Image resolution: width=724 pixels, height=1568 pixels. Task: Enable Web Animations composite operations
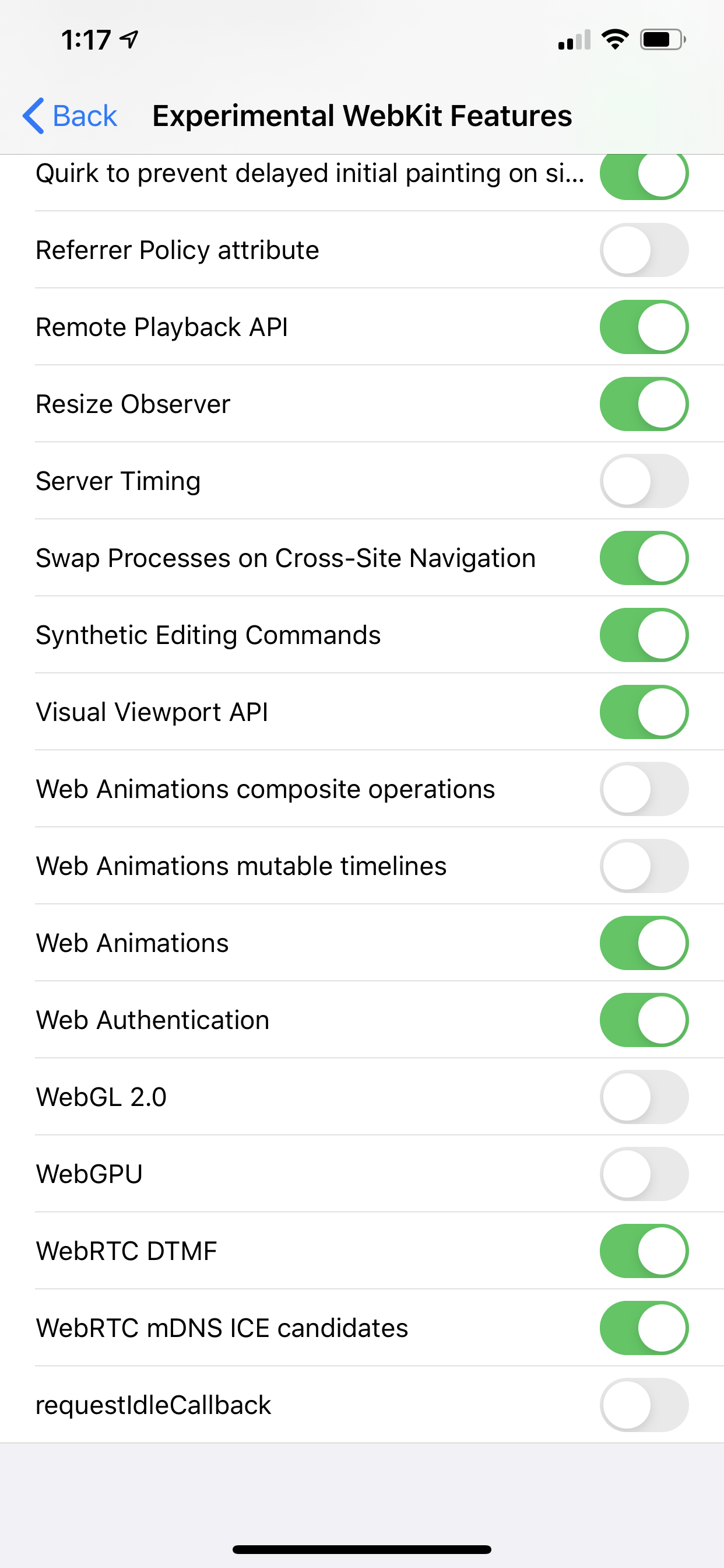644,789
